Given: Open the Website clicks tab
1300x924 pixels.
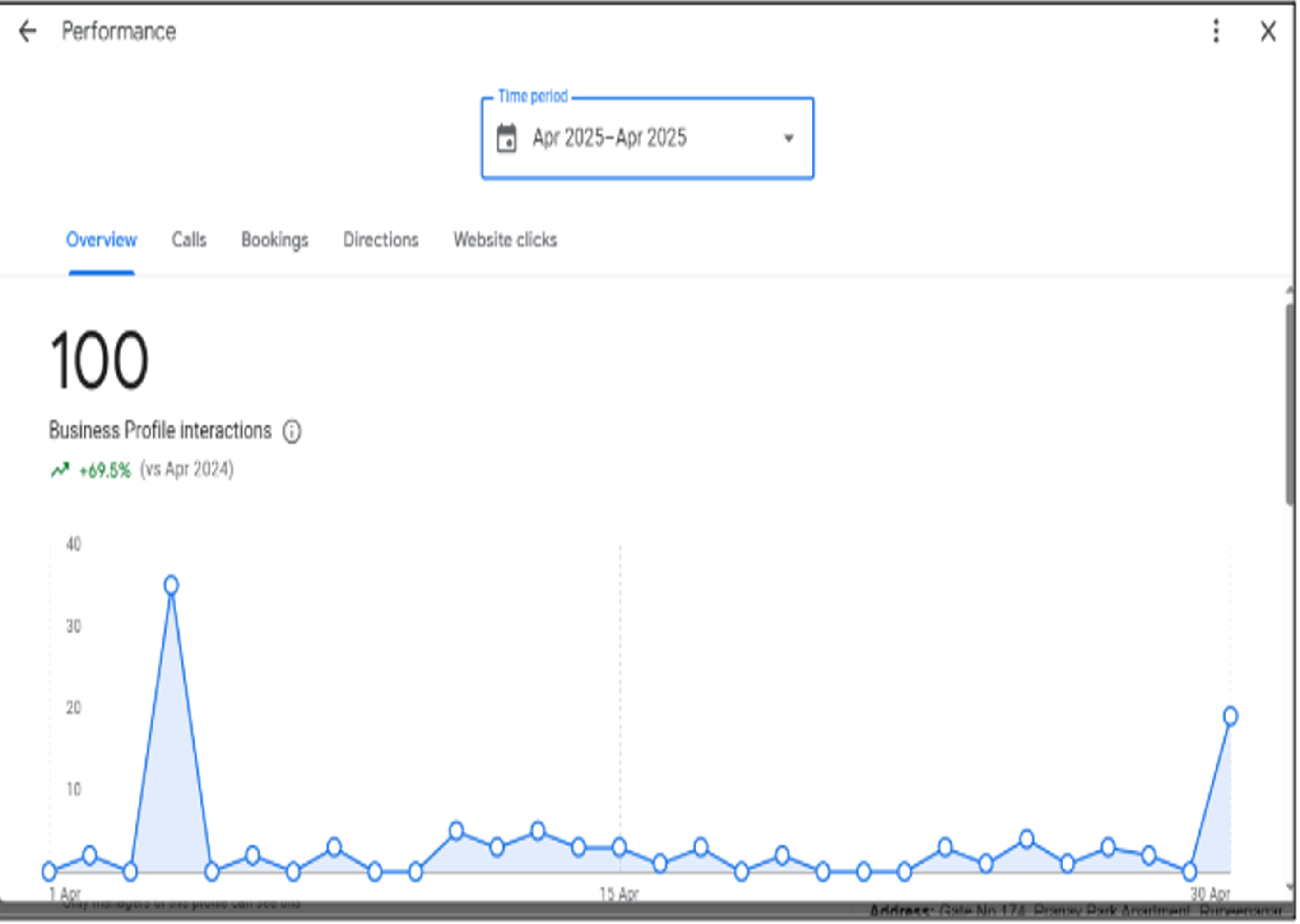Looking at the screenshot, I should click(x=505, y=240).
